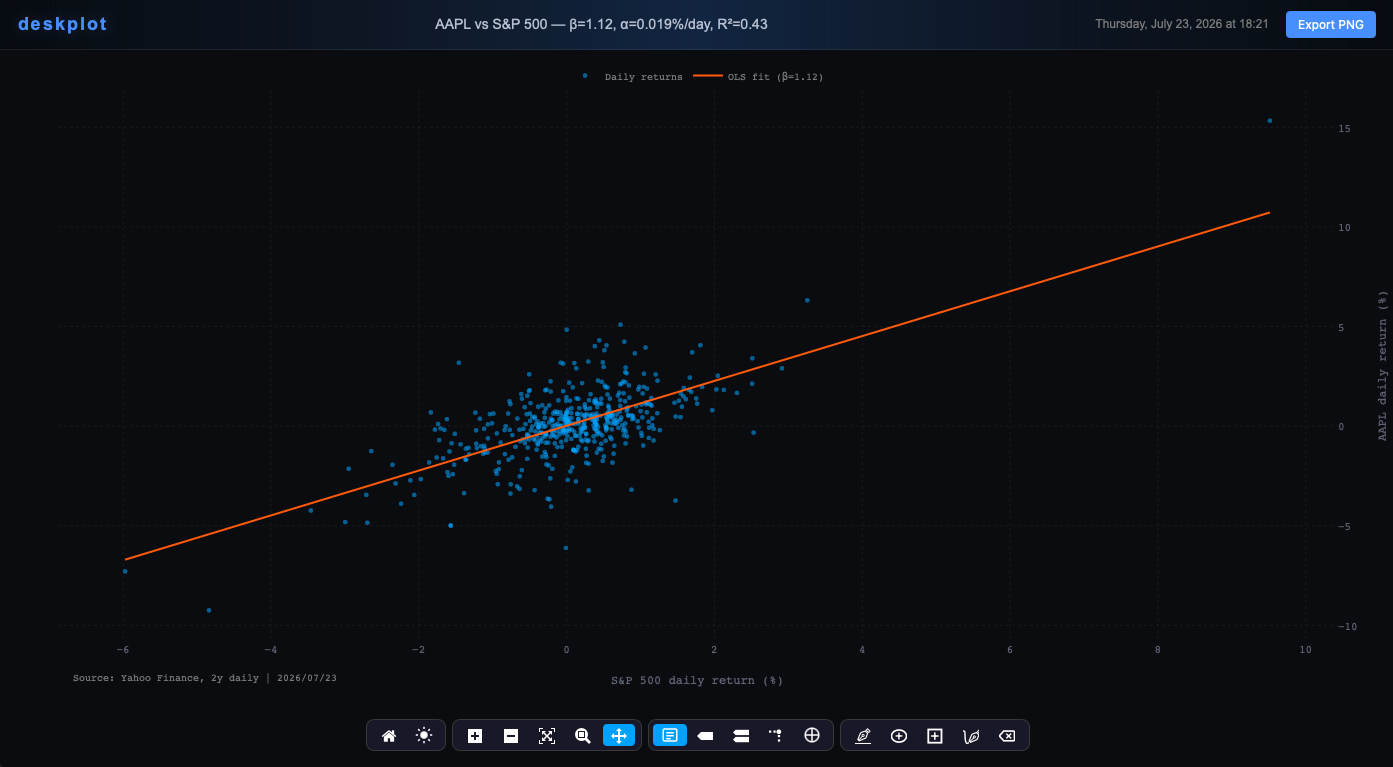
Task: Select the freehand path drawing tool
Action: pyautogui.click(x=971, y=736)
